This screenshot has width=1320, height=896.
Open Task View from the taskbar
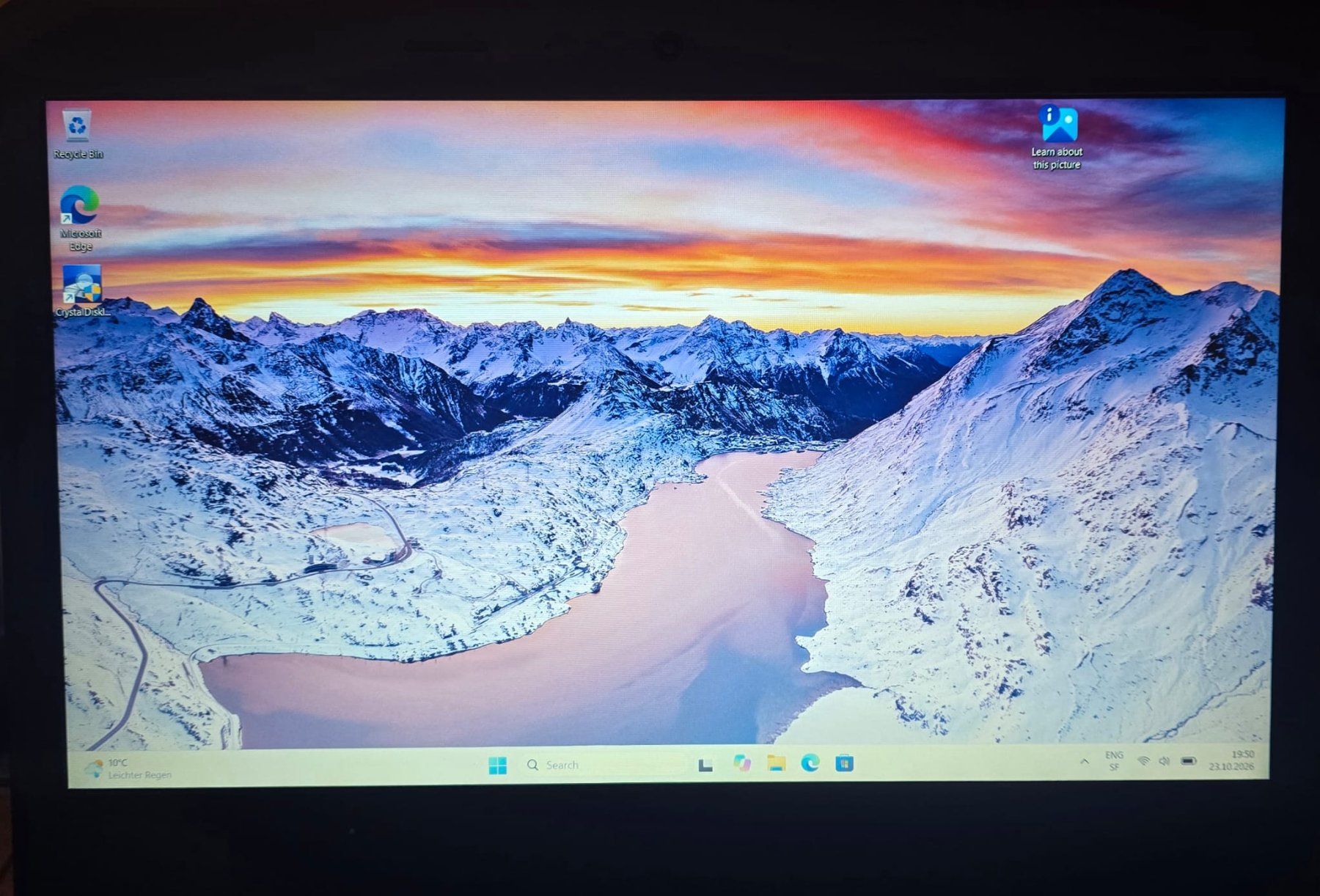point(705,765)
